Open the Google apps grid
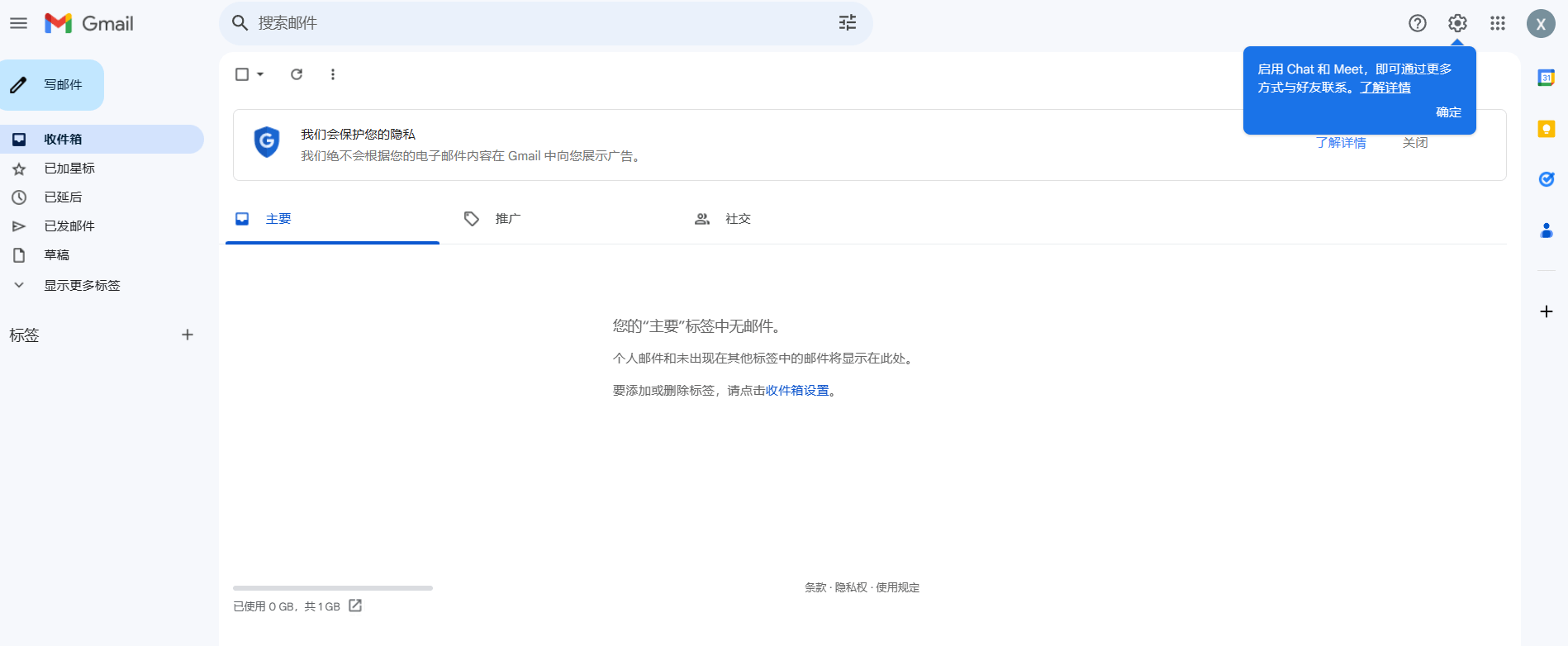The width and height of the screenshot is (1568, 646). tap(1498, 23)
